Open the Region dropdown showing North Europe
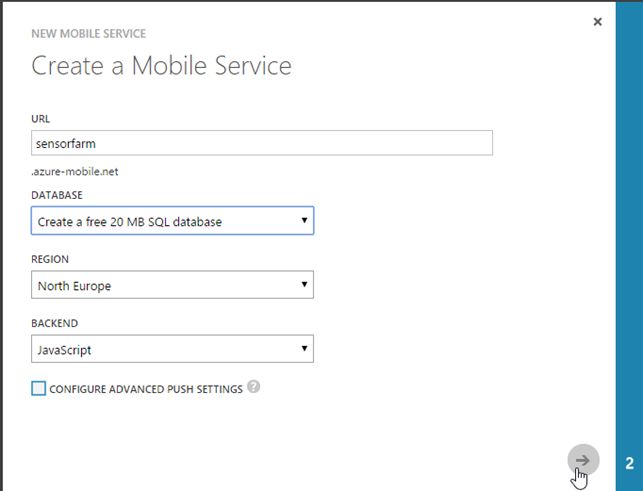The image size is (643, 491). tap(172, 285)
